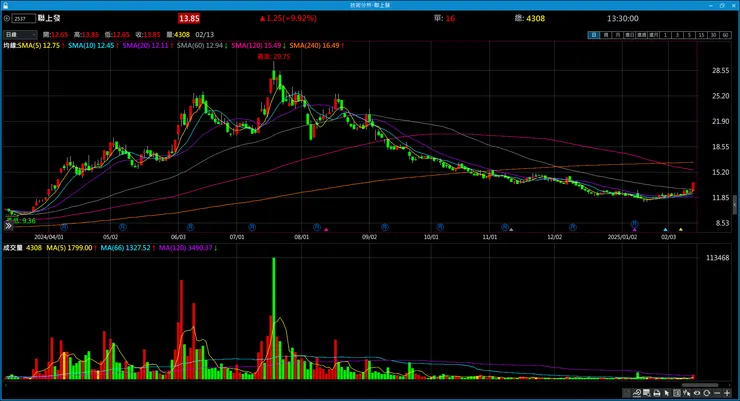Select the arrow pointer tool

(667, 393)
